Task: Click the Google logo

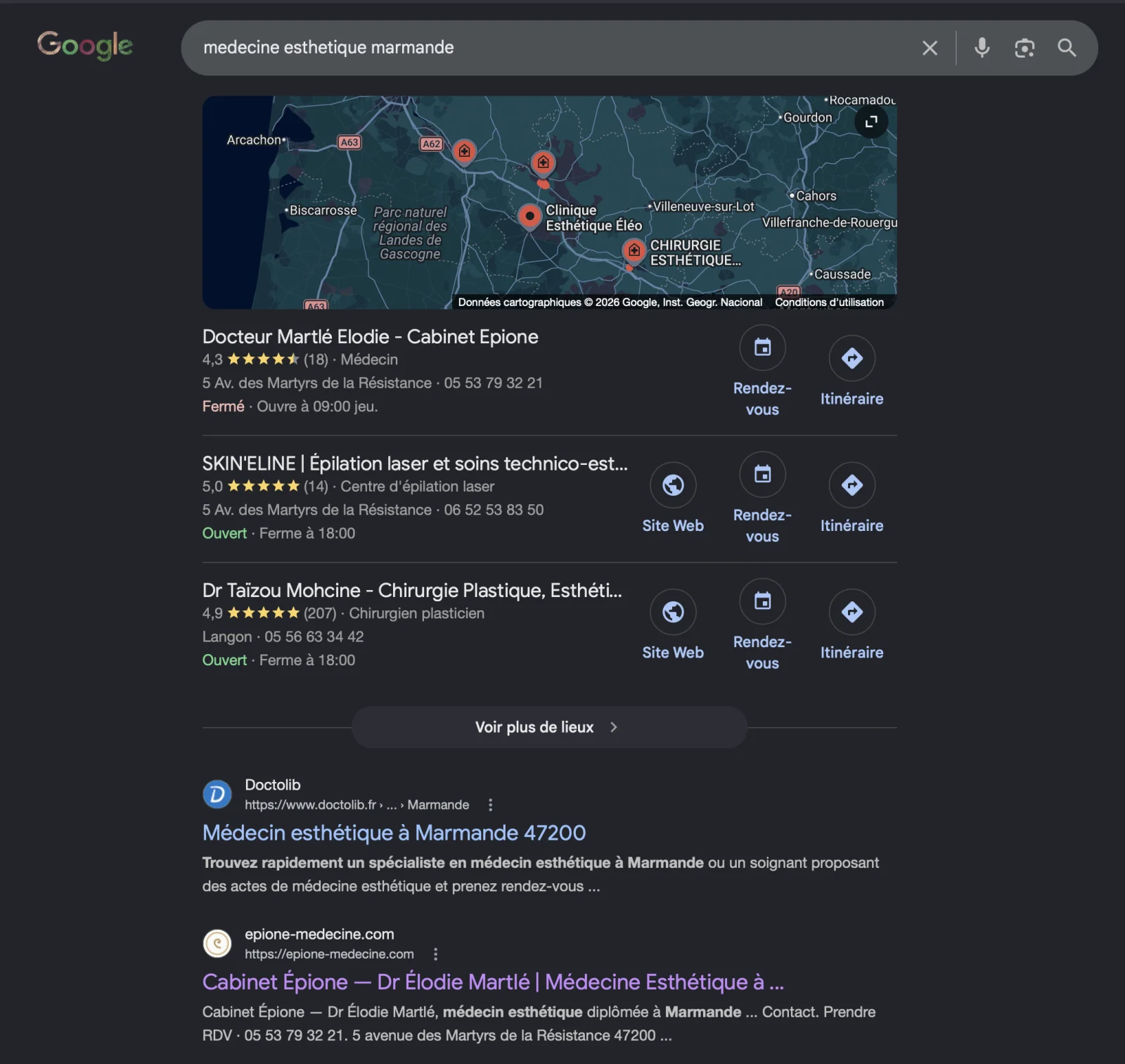Action: 84,46
